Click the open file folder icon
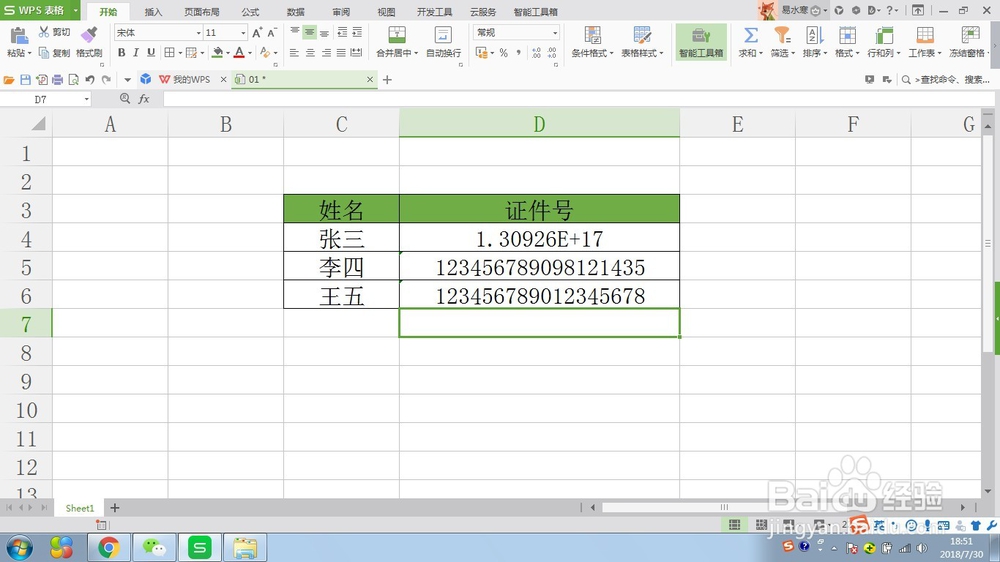The width and height of the screenshot is (1000, 562). (x=9, y=80)
